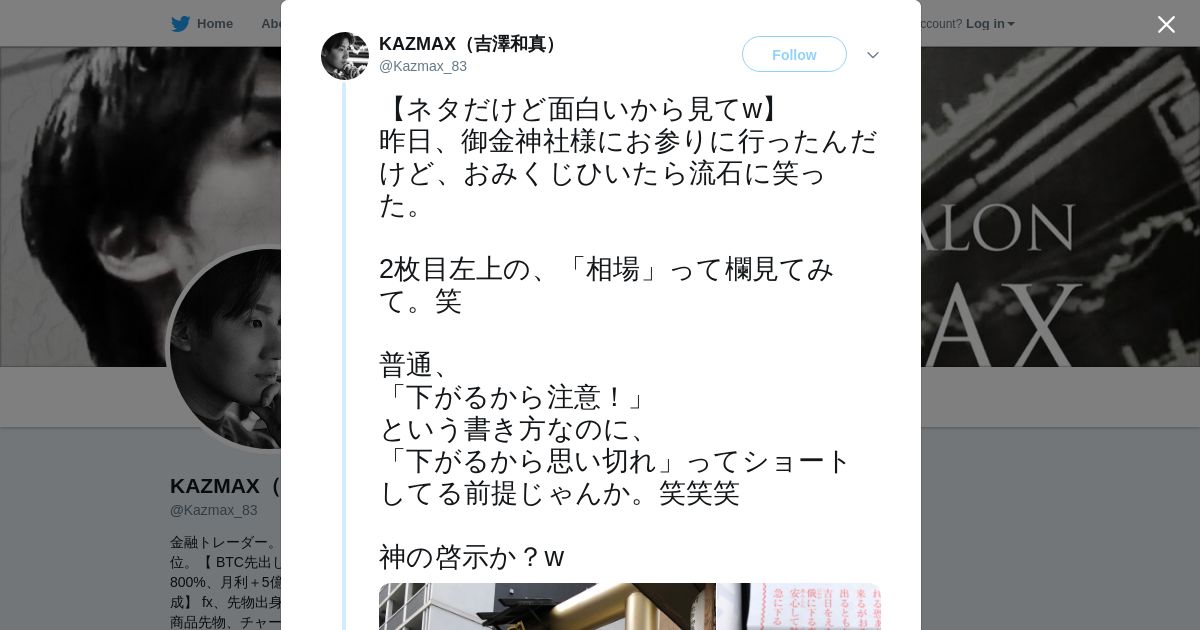Follow KAZMAX with the Follow button
This screenshot has height=630, width=1200.
click(x=794, y=54)
